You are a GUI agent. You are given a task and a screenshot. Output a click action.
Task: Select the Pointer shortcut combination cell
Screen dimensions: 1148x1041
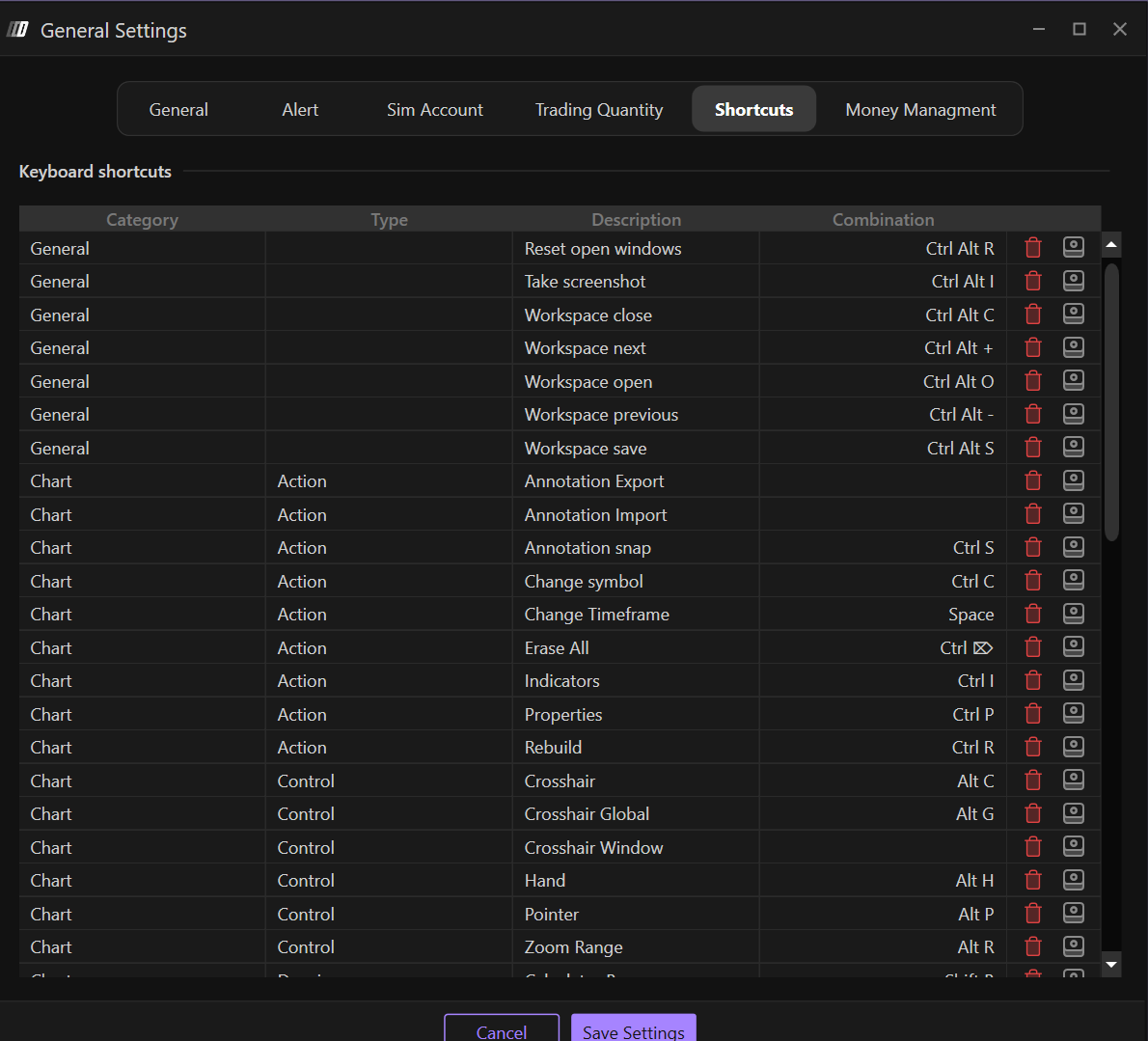point(882,914)
